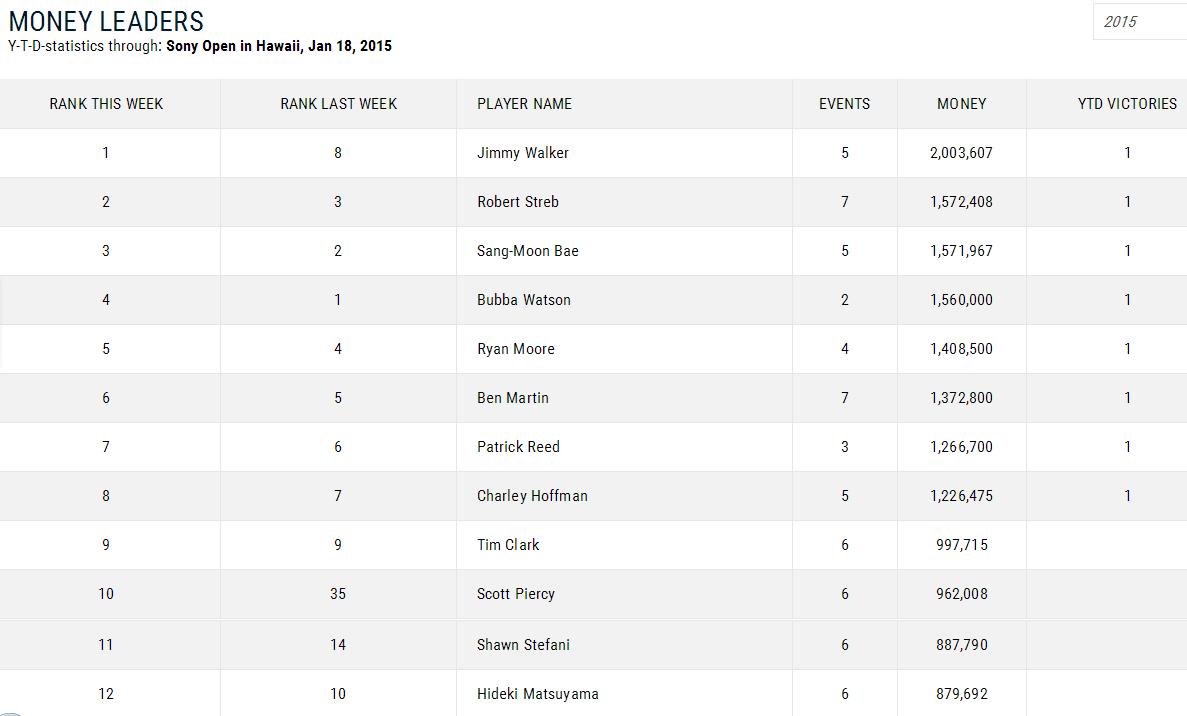This screenshot has width=1187, height=716.
Task: Click the Tim Clark player name
Action: pos(508,545)
